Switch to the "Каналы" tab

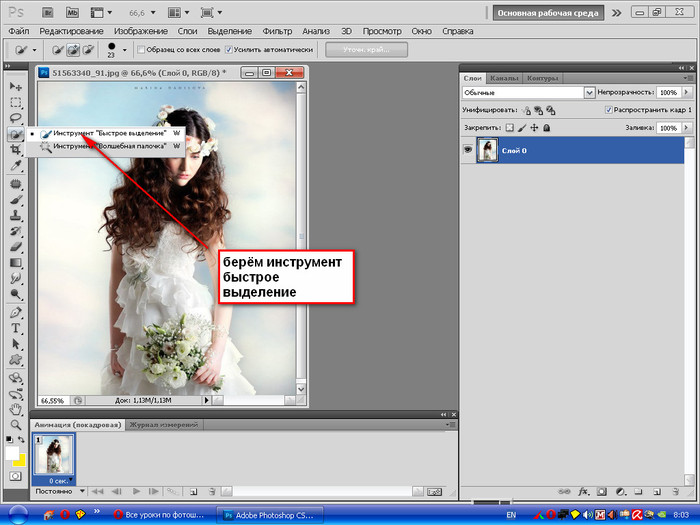[506, 77]
